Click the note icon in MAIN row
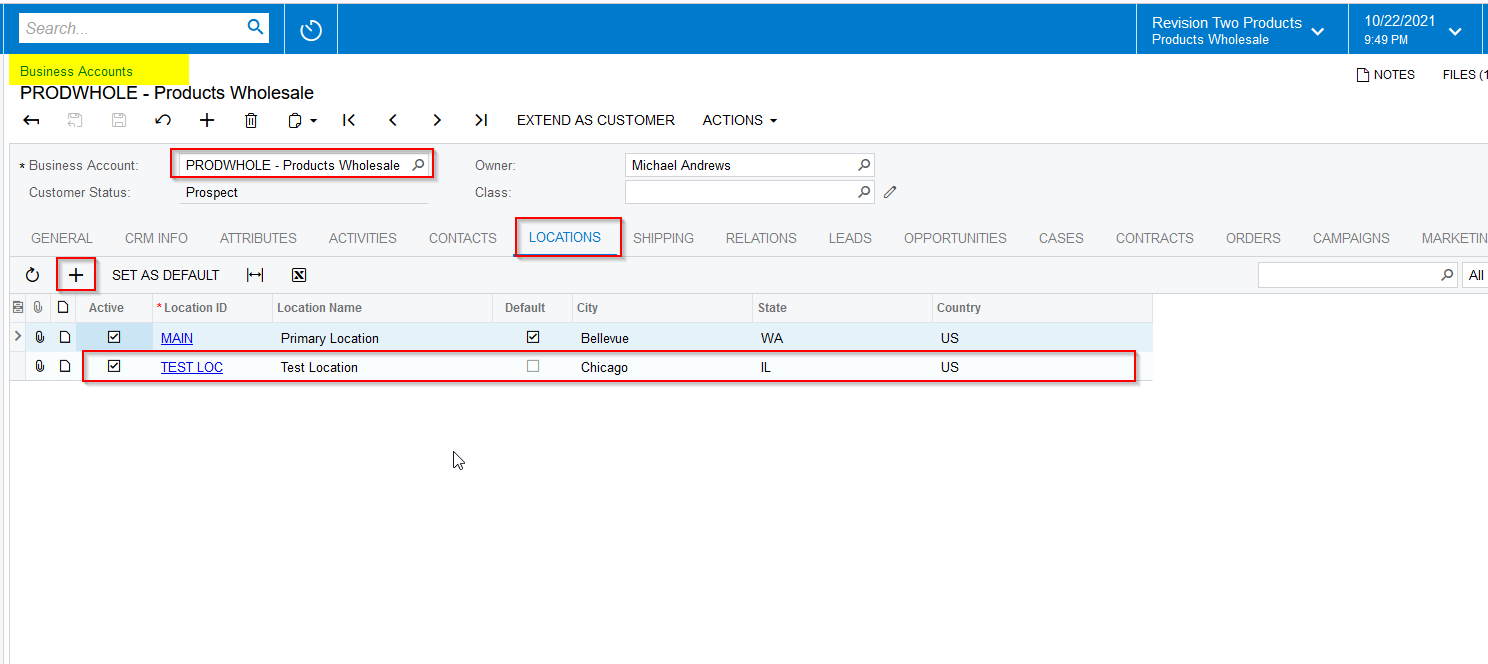 pos(64,338)
